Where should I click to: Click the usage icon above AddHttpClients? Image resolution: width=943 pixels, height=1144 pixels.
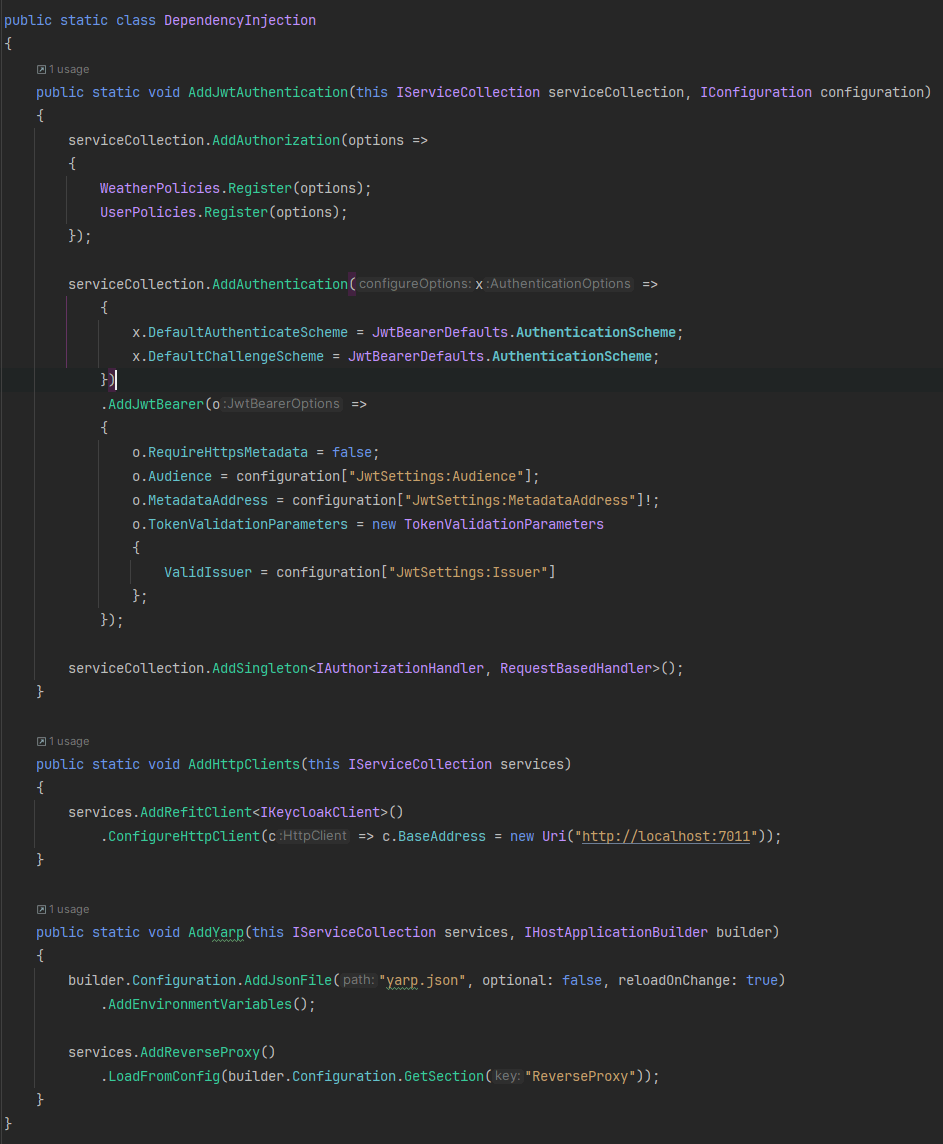click(40, 740)
